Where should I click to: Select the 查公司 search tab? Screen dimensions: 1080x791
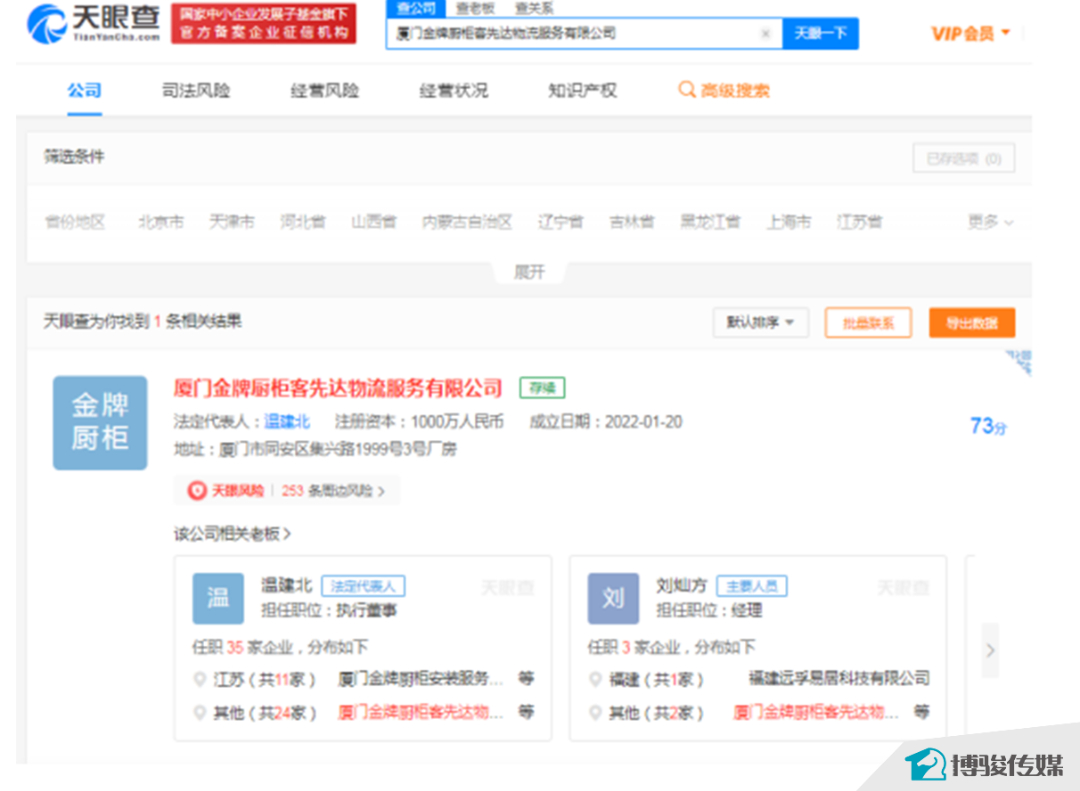pos(417,8)
